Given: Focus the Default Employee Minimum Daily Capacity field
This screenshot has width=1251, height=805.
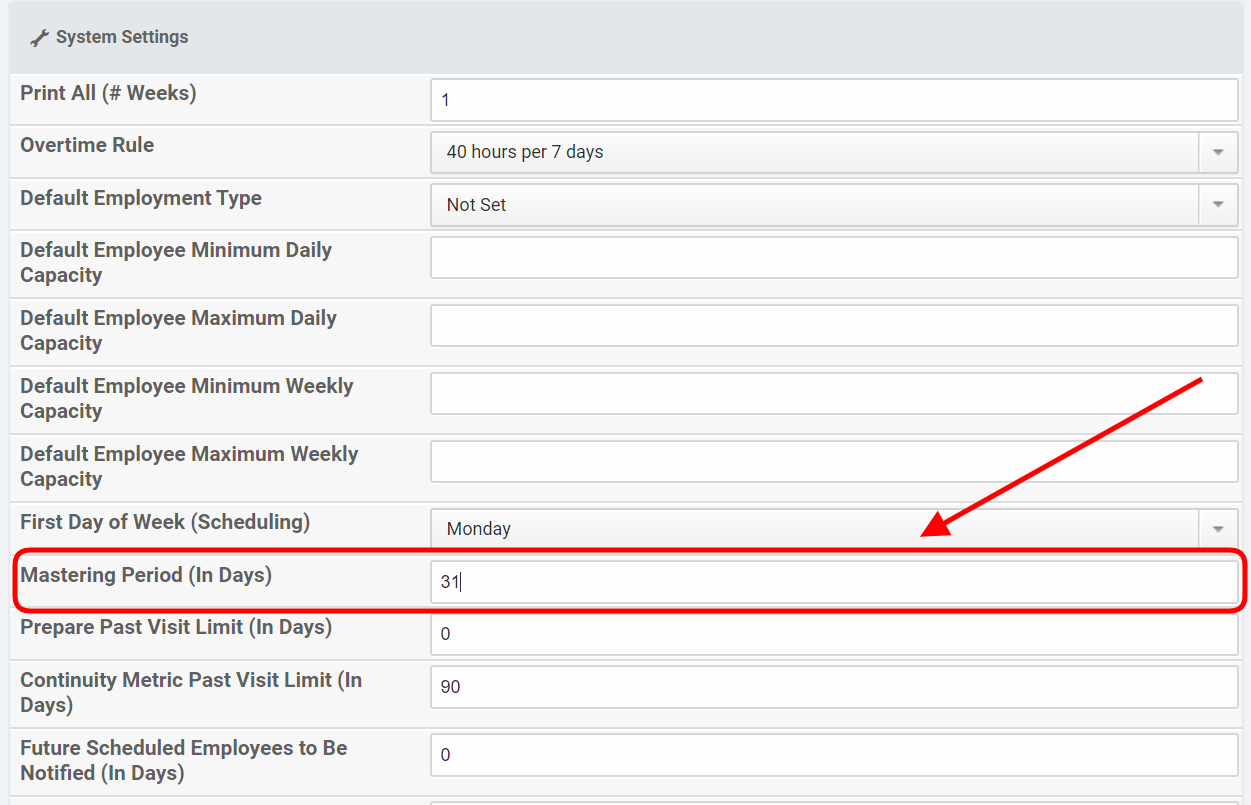Looking at the screenshot, I should coord(834,258).
